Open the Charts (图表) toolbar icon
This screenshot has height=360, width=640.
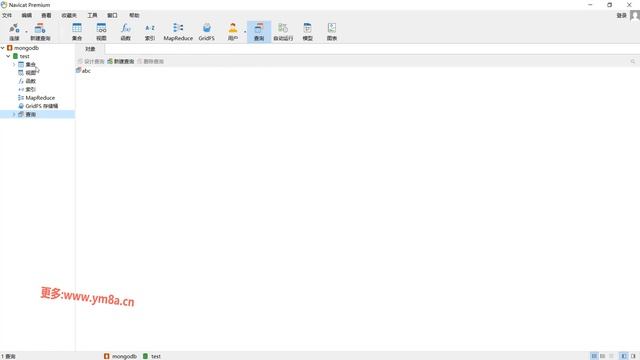(332, 32)
